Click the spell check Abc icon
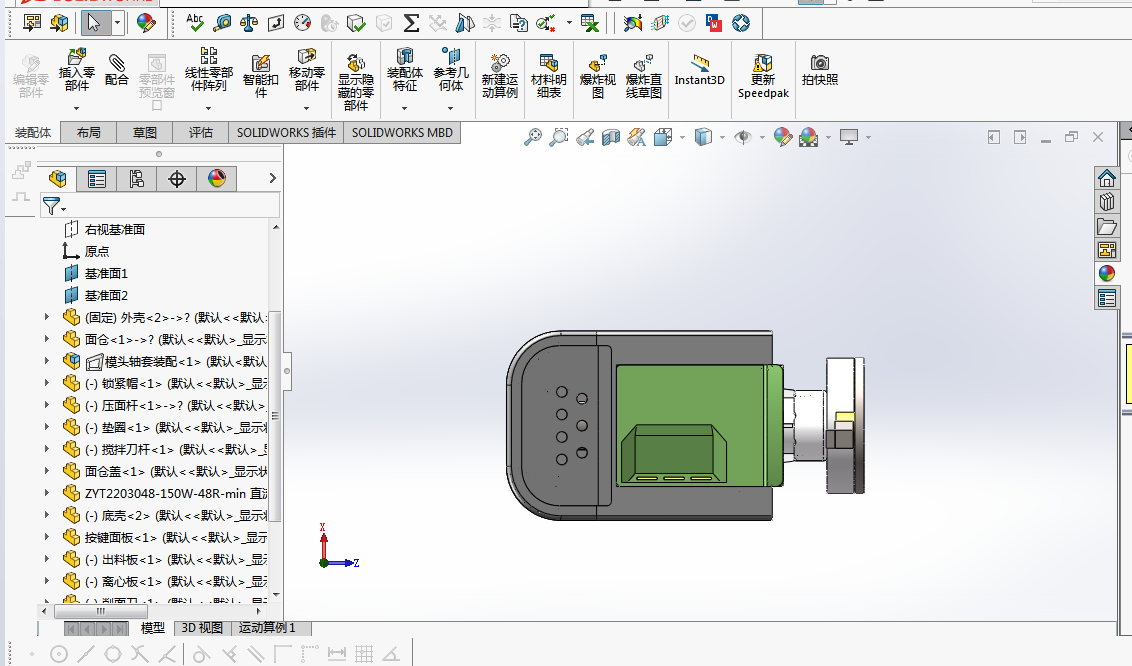 point(195,22)
